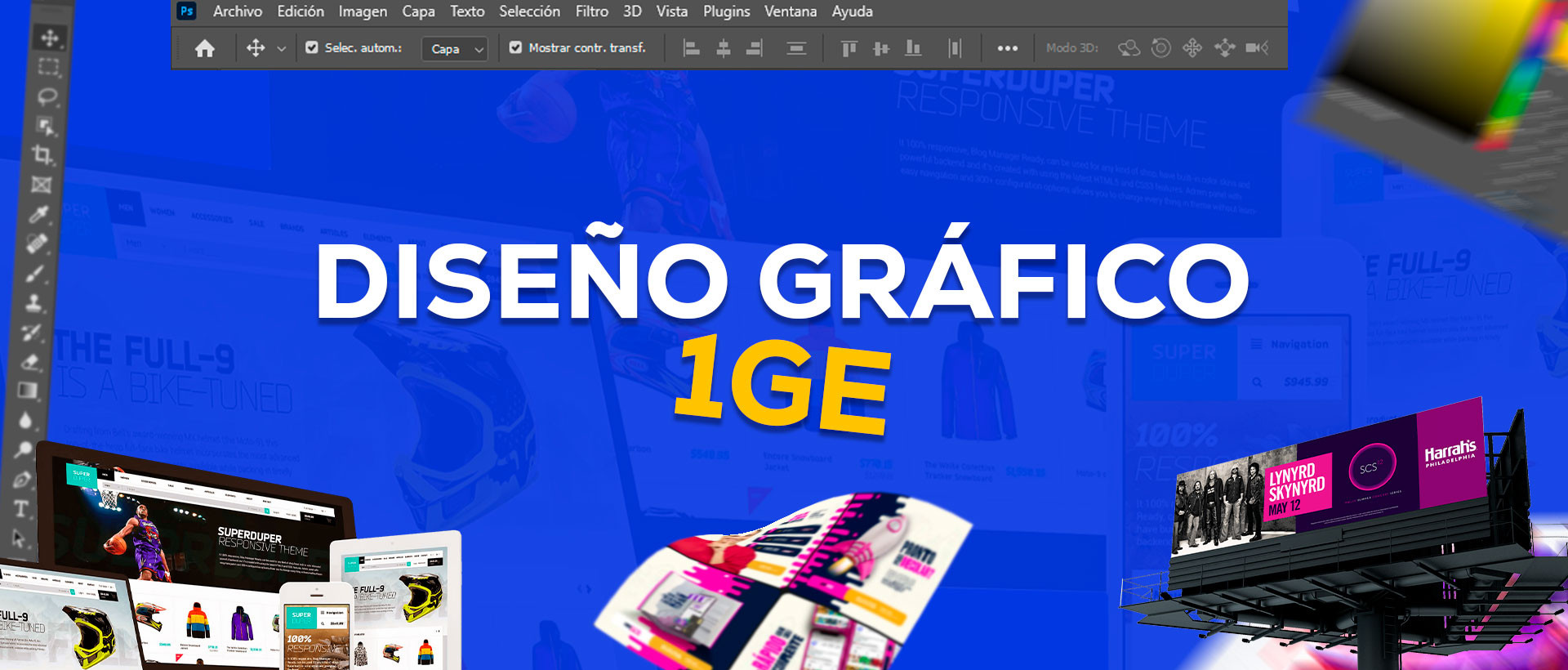Select the Pen tool
Image resolution: width=1568 pixels, height=670 pixels.
click(23, 480)
